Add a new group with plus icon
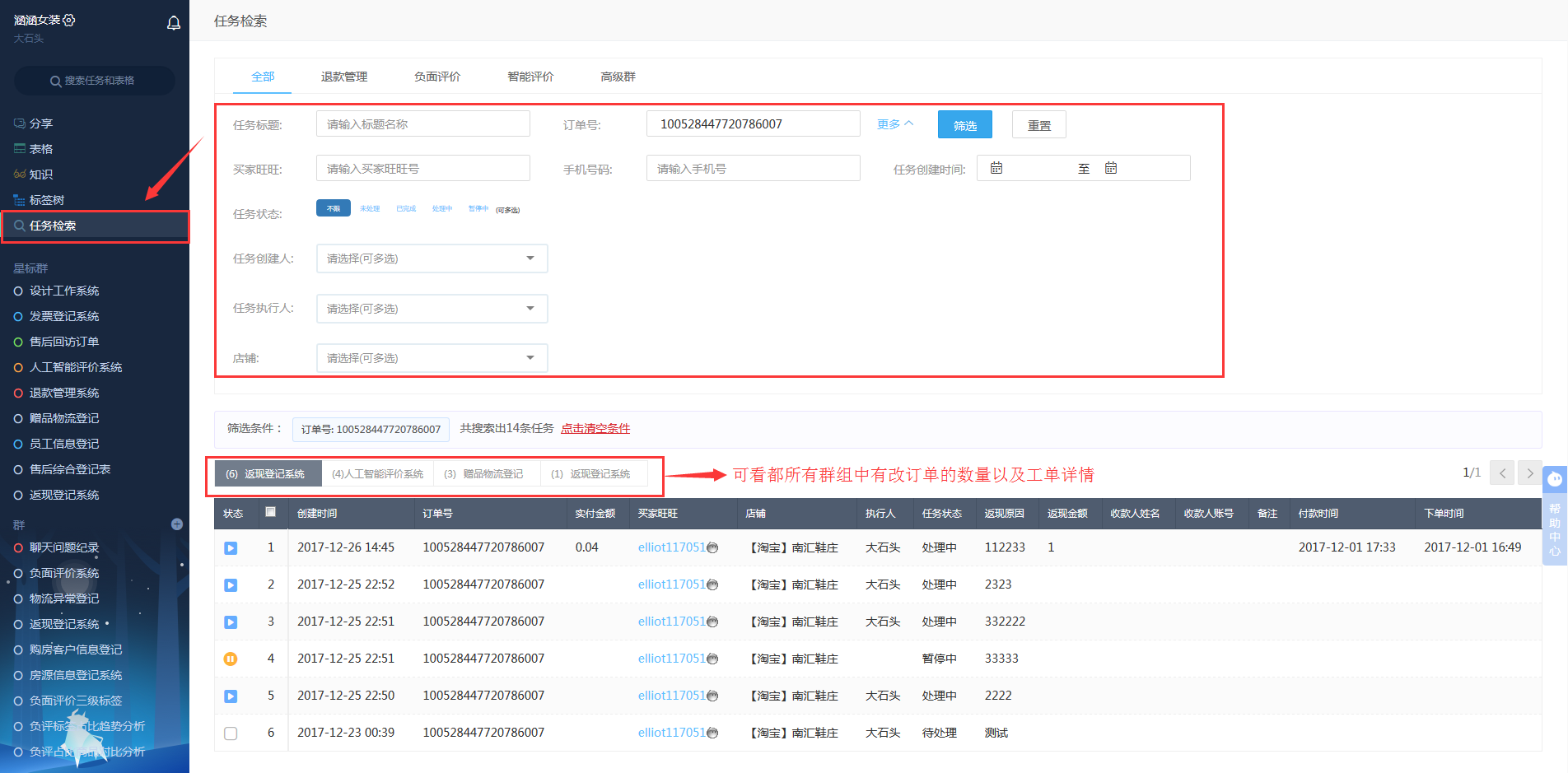This screenshot has height=773, width=1568. point(177,524)
